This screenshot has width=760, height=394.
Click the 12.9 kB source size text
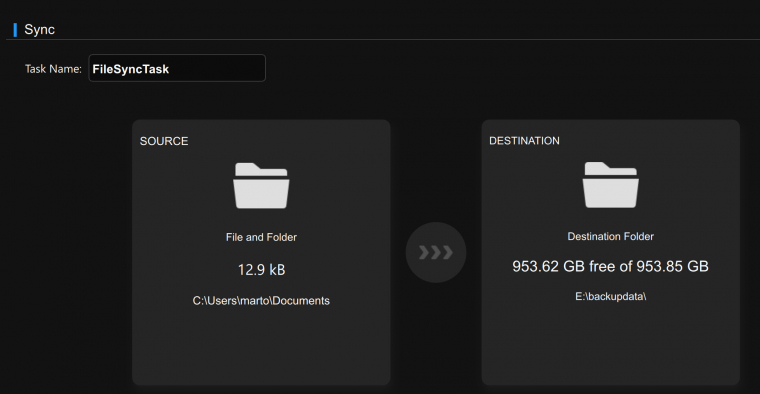[x=261, y=269]
